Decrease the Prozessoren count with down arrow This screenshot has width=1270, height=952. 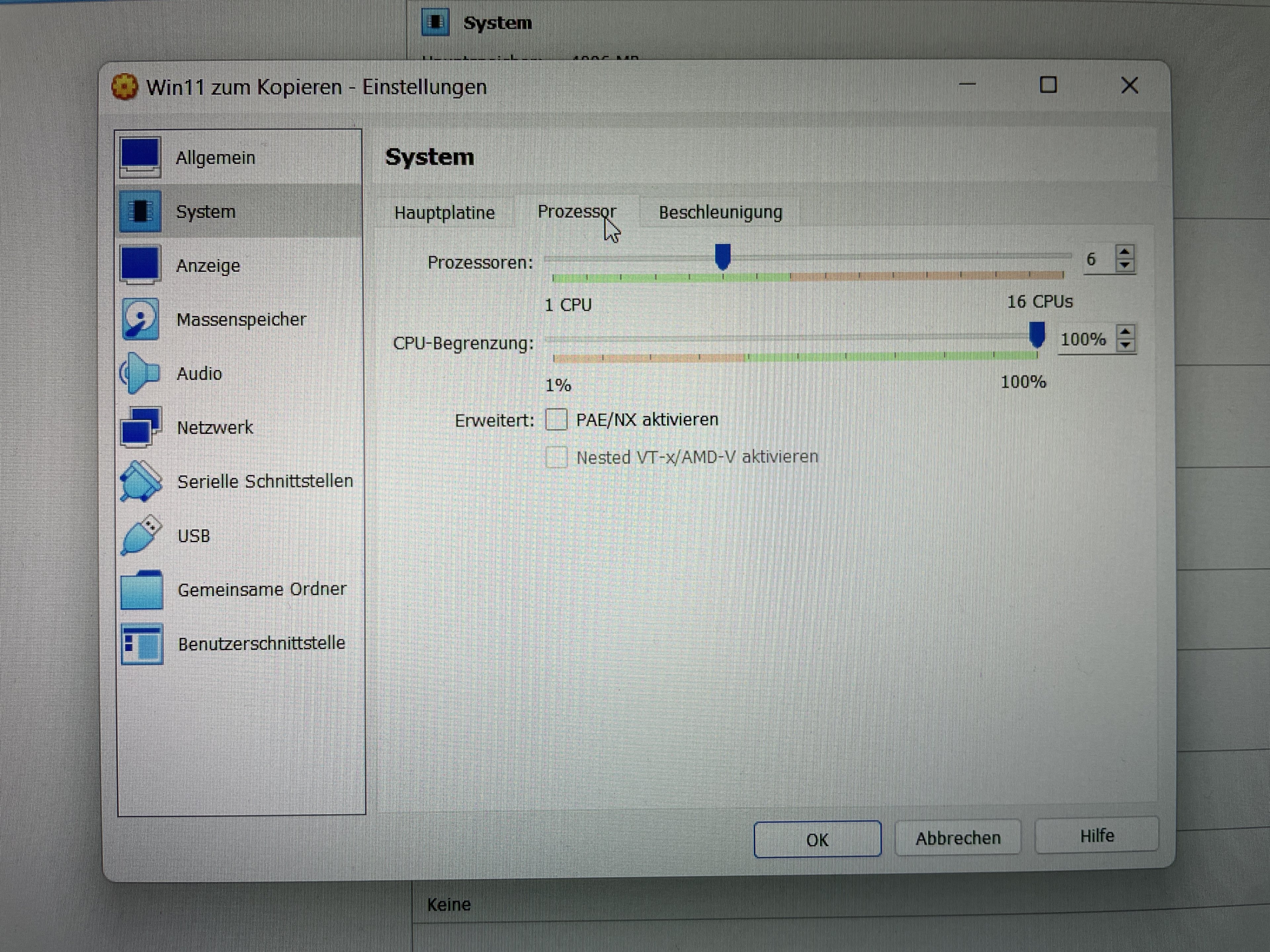pyautogui.click(x=1125, y=266)
